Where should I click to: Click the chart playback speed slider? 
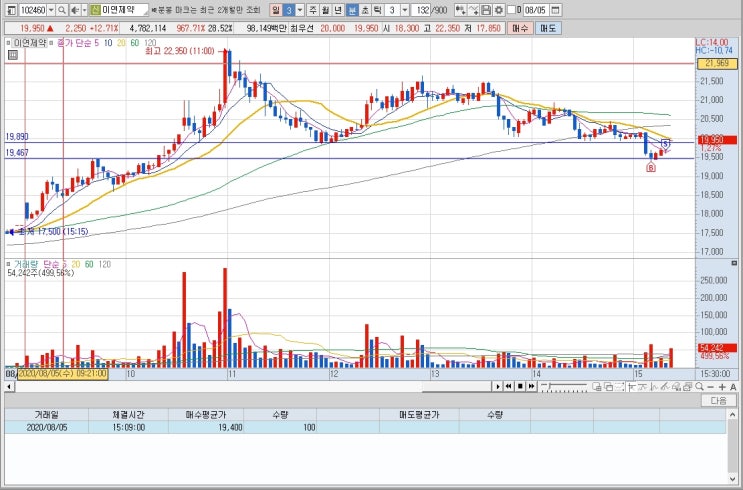(x=564, y=387)
